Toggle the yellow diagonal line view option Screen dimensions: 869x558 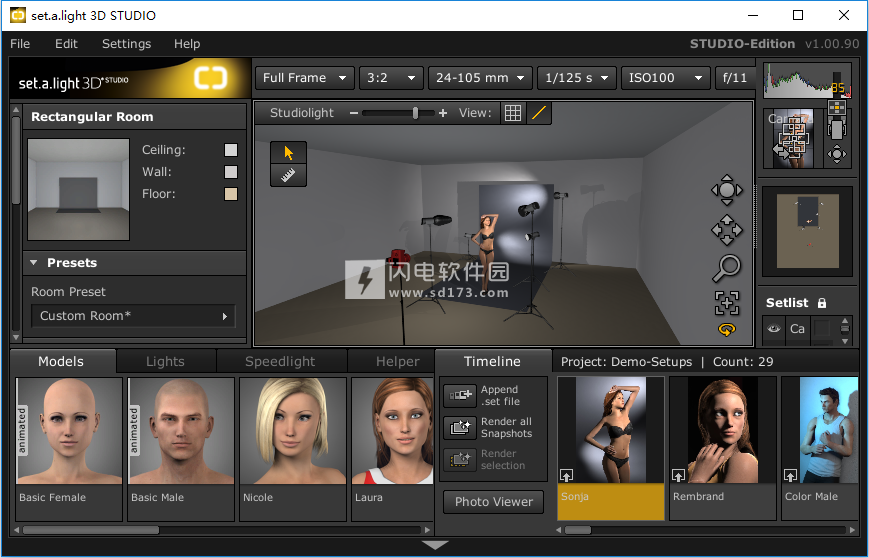tap(539, 113)
